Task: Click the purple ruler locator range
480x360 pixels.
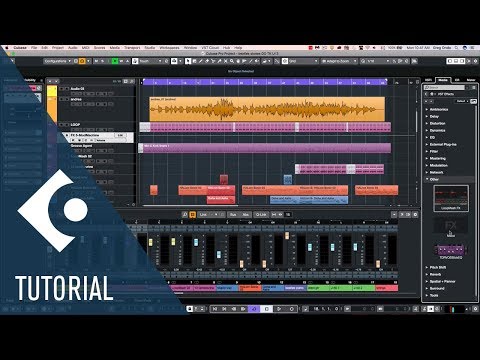Action: point(265,82)
